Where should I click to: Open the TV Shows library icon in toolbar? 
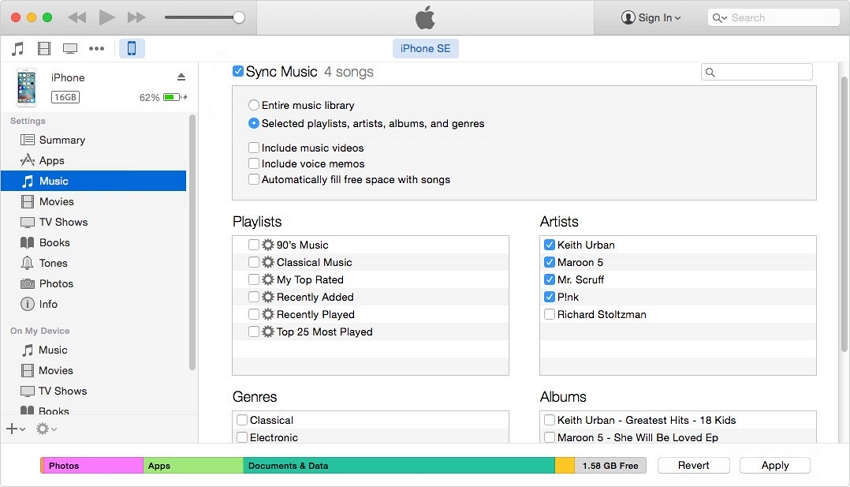[x=70, y=49]
